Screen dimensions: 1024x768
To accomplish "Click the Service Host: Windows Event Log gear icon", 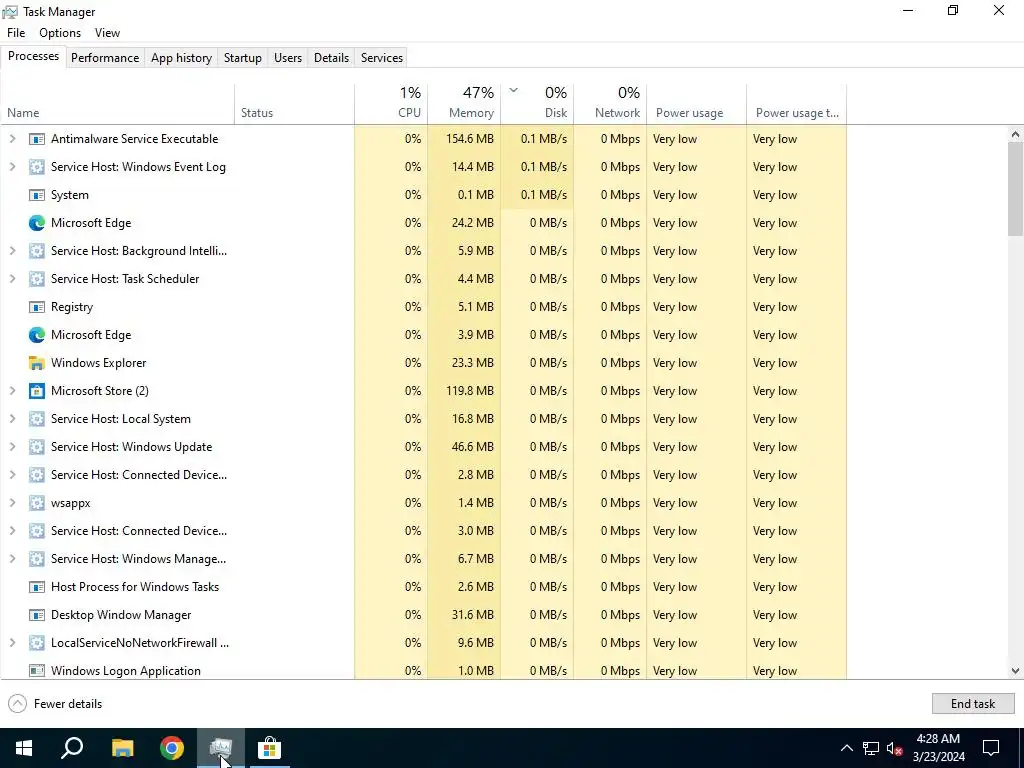I will coord(37,167).
